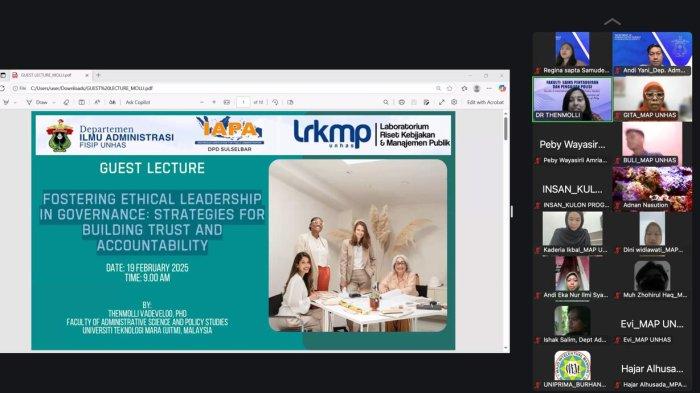
Task: Click the Fit to width icon
Action: (x=227, y=102)
